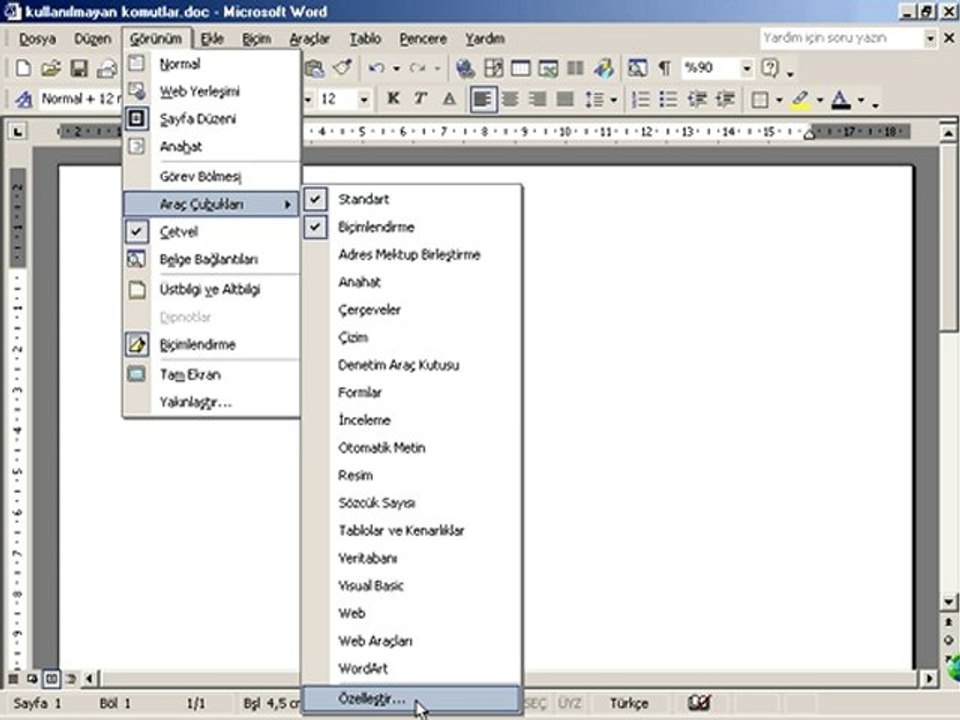The image size is (960, 720).
Task: Click the Document Map icon
Action: point(637,68)
